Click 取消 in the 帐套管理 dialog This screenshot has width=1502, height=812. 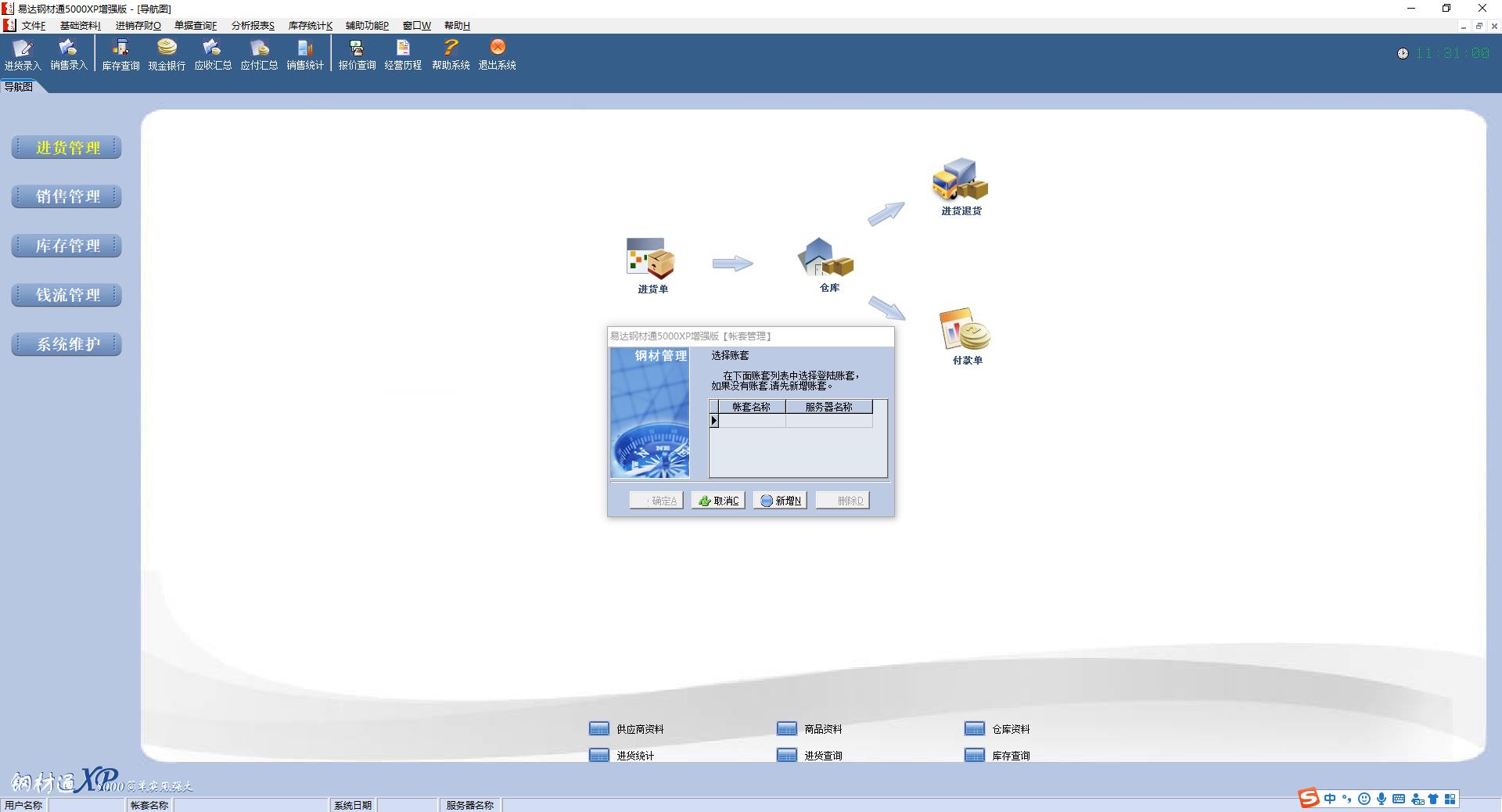[x=718, y=501]
